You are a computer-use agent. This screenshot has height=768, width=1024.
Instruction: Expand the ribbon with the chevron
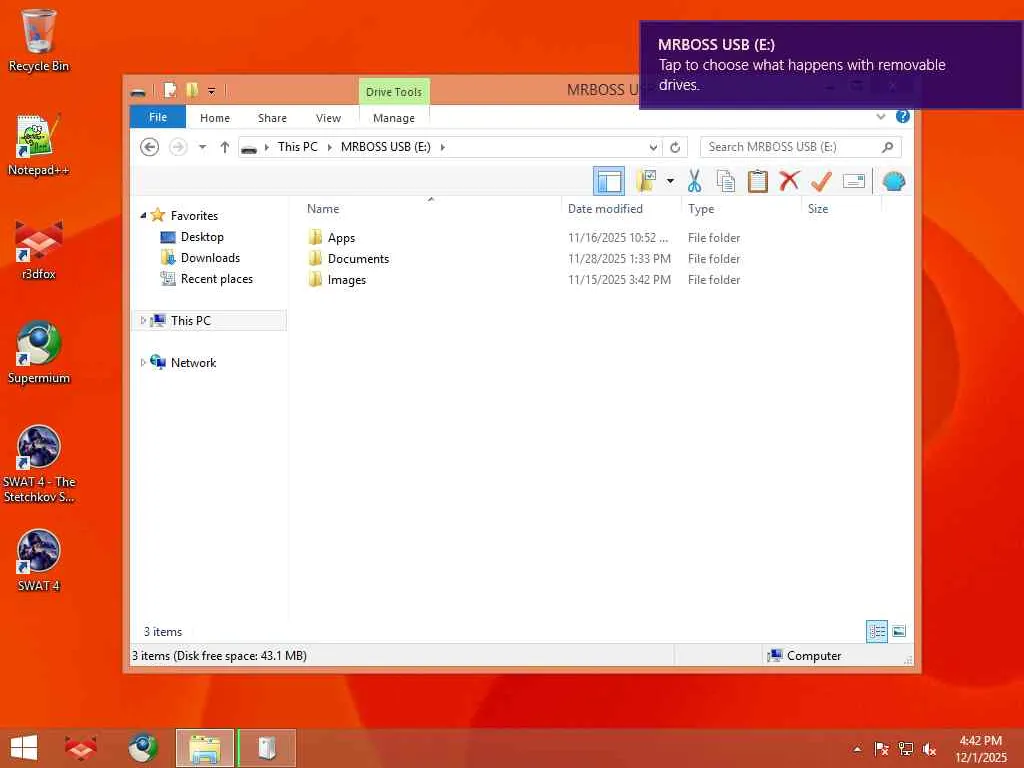880,116
